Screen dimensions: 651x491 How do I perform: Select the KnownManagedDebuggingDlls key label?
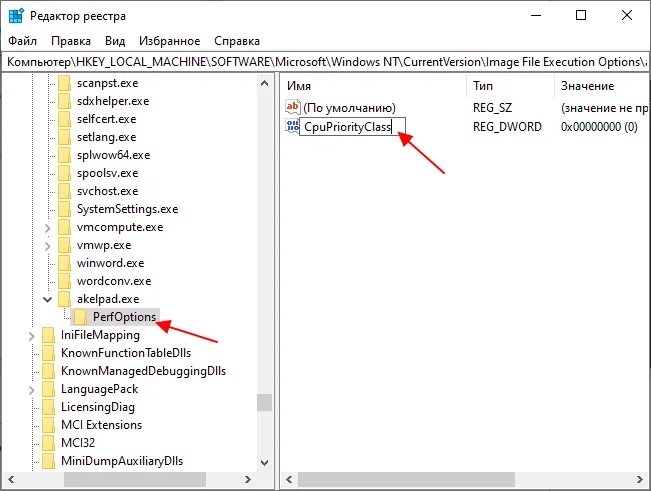point(143,371)
